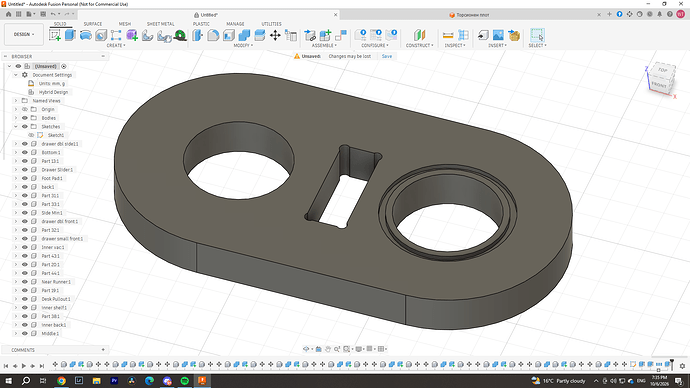Select the Create Sketch tool

pos(55,35)
